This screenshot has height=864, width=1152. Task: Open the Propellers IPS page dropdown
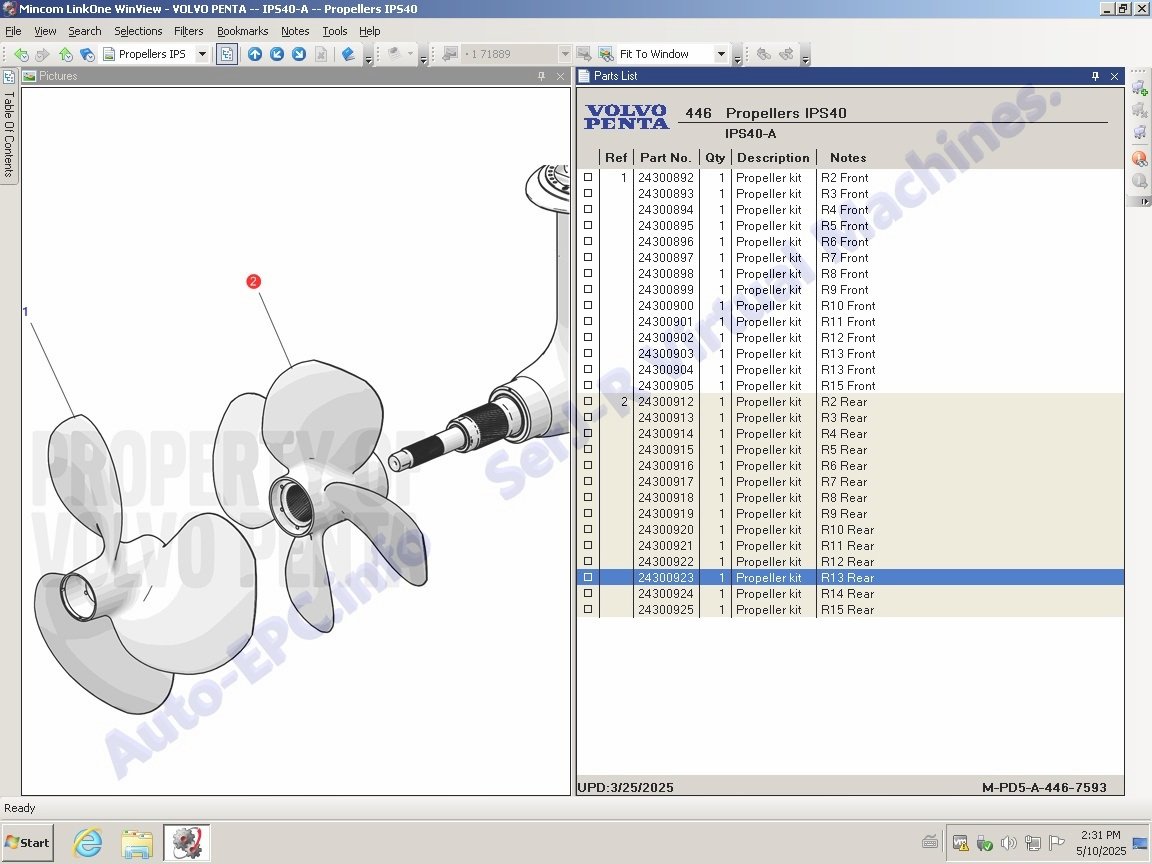(x=202, y=54)
